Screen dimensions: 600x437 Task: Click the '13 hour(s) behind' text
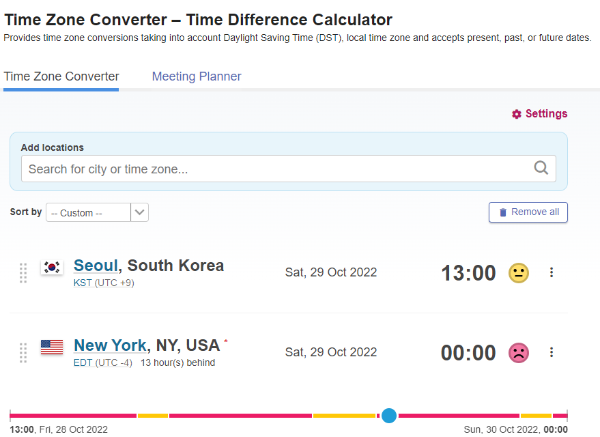pyautogui.click(x=178, y=363)
